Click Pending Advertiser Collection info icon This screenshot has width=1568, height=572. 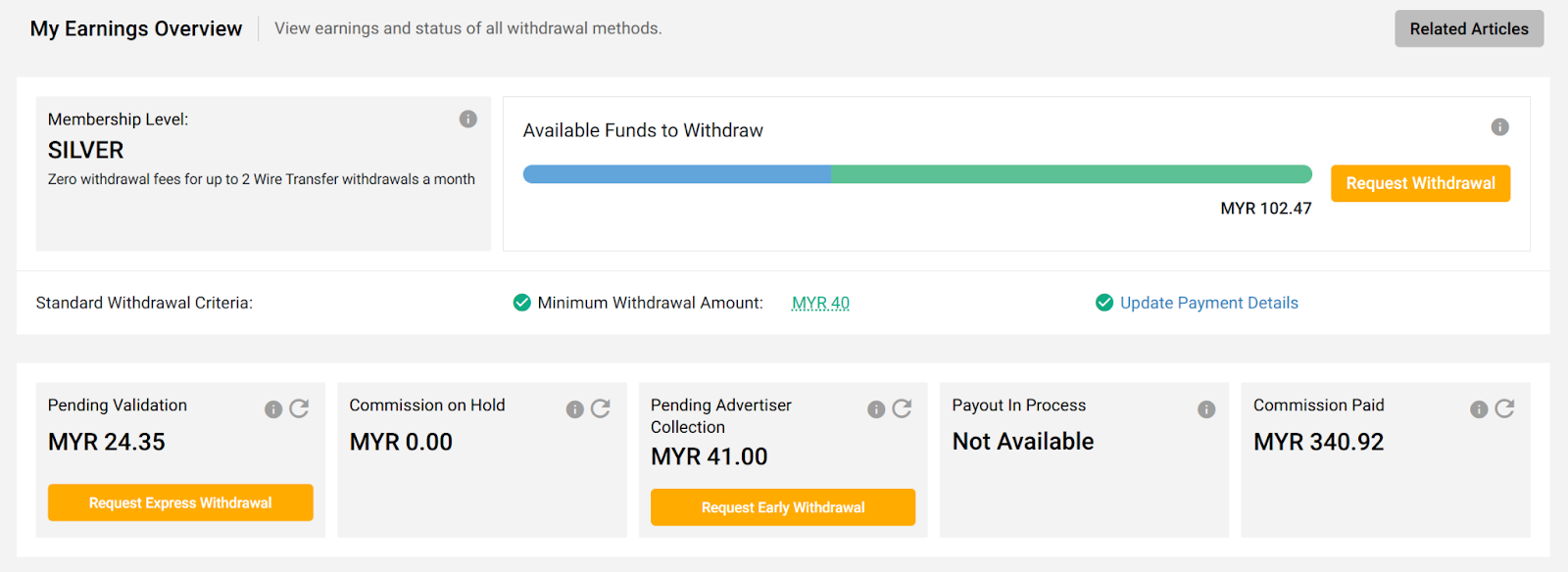coord(876,409)
